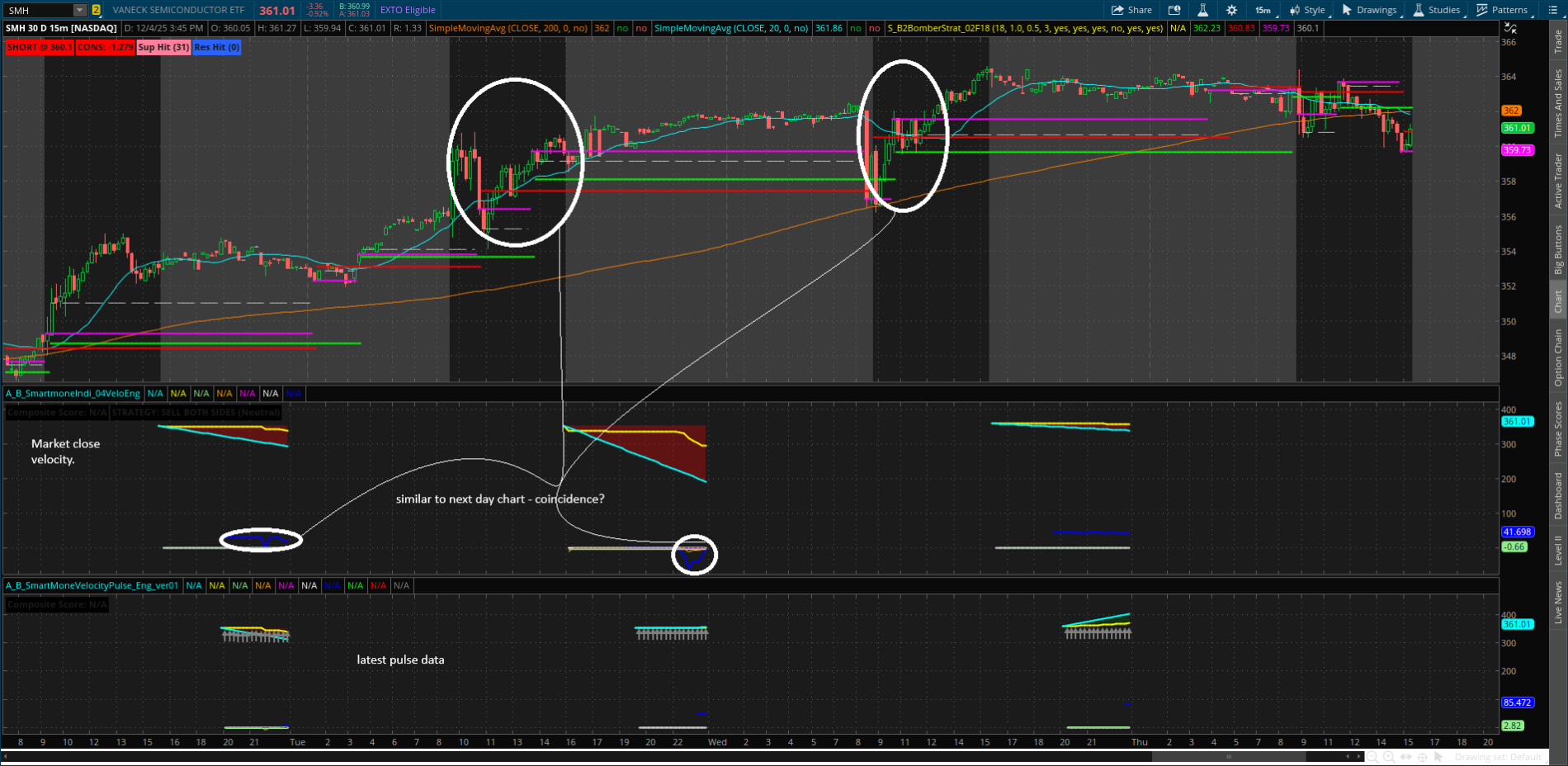Open the 15m timeframe dropdown

click(x=1263, y=10)
